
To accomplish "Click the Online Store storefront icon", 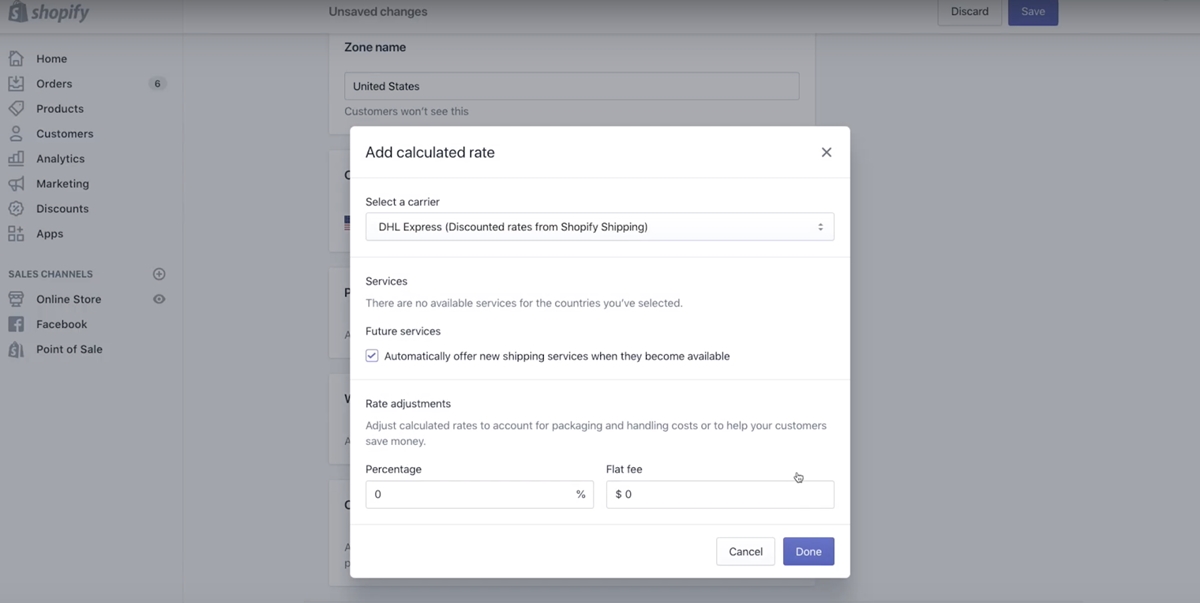I will [16, 299].
